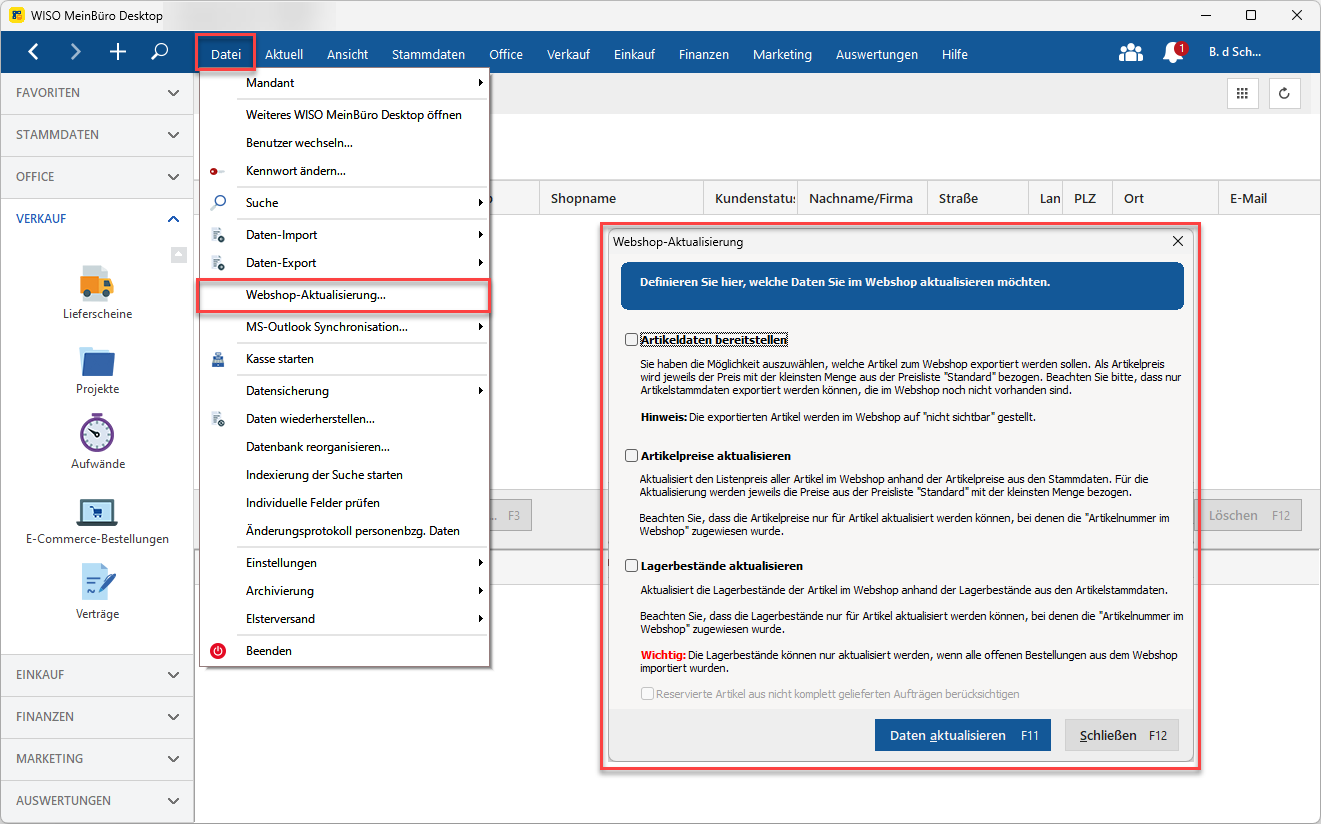Click the small scroll-up arrow in Verkauf panel
This screenshot has height=824, width=1321.
click(x=178, y=255)
